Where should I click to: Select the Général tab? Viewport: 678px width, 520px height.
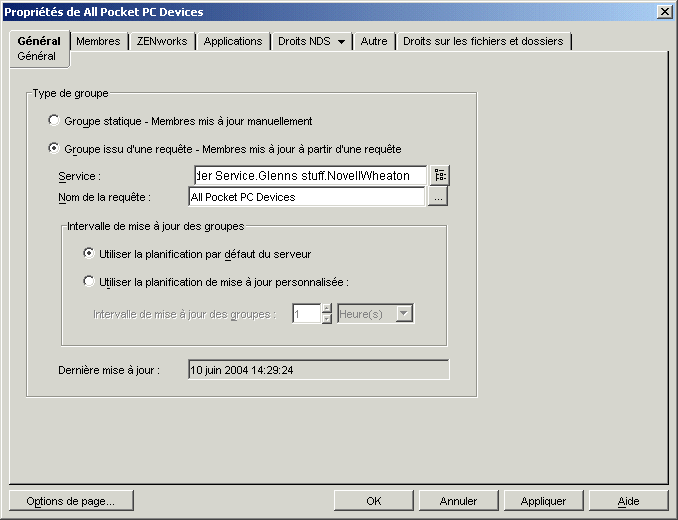point(39,41)
